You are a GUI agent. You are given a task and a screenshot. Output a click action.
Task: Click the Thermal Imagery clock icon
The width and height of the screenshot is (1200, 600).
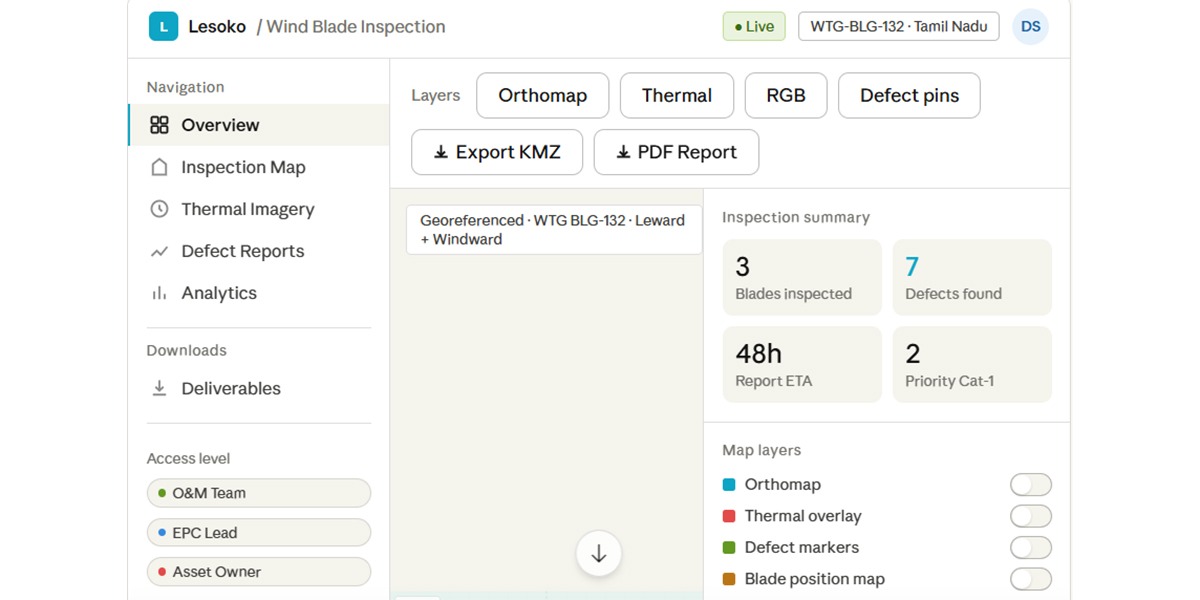click(158, 209)
